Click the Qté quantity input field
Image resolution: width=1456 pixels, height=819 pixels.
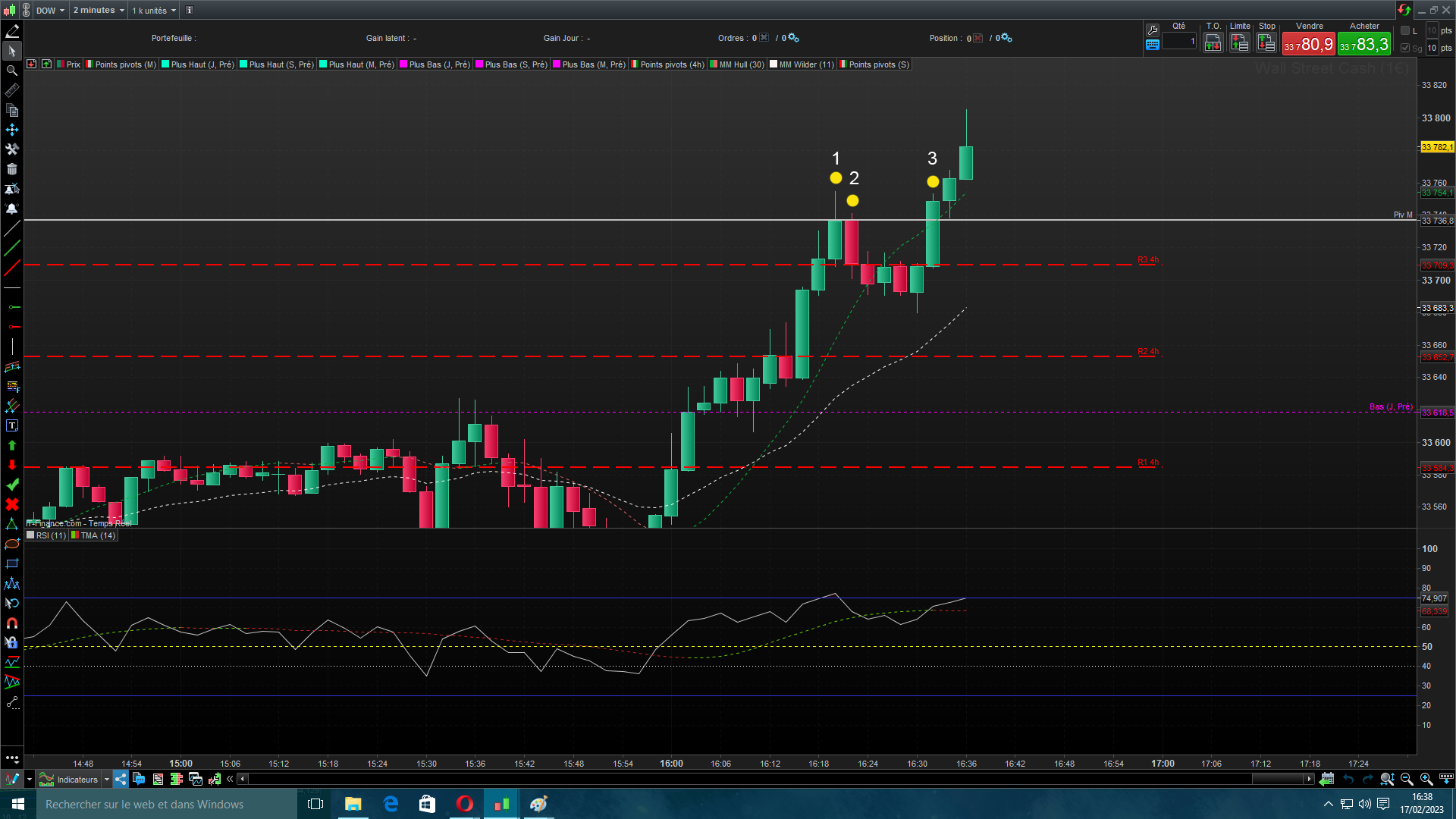point(1178,42)
